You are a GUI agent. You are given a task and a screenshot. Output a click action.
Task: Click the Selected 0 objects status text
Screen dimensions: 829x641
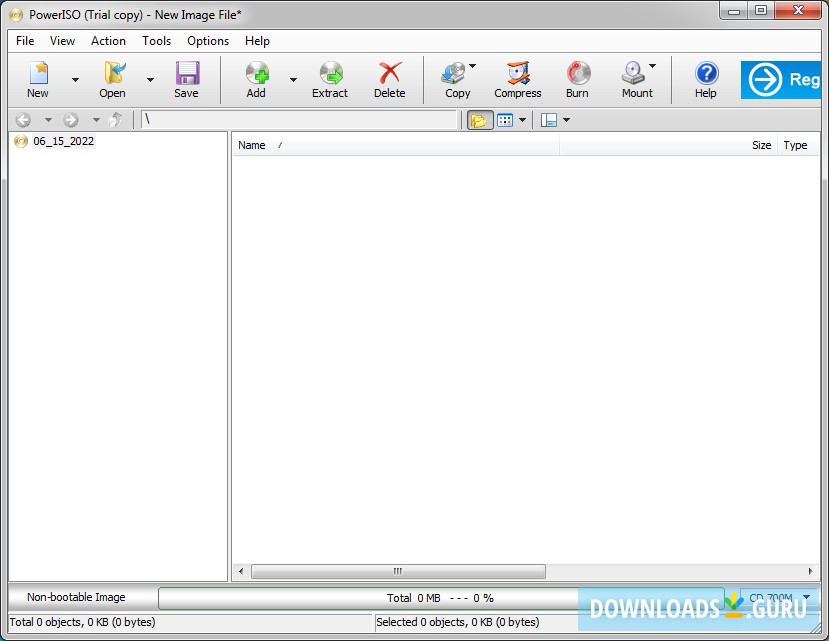[458, 622]
